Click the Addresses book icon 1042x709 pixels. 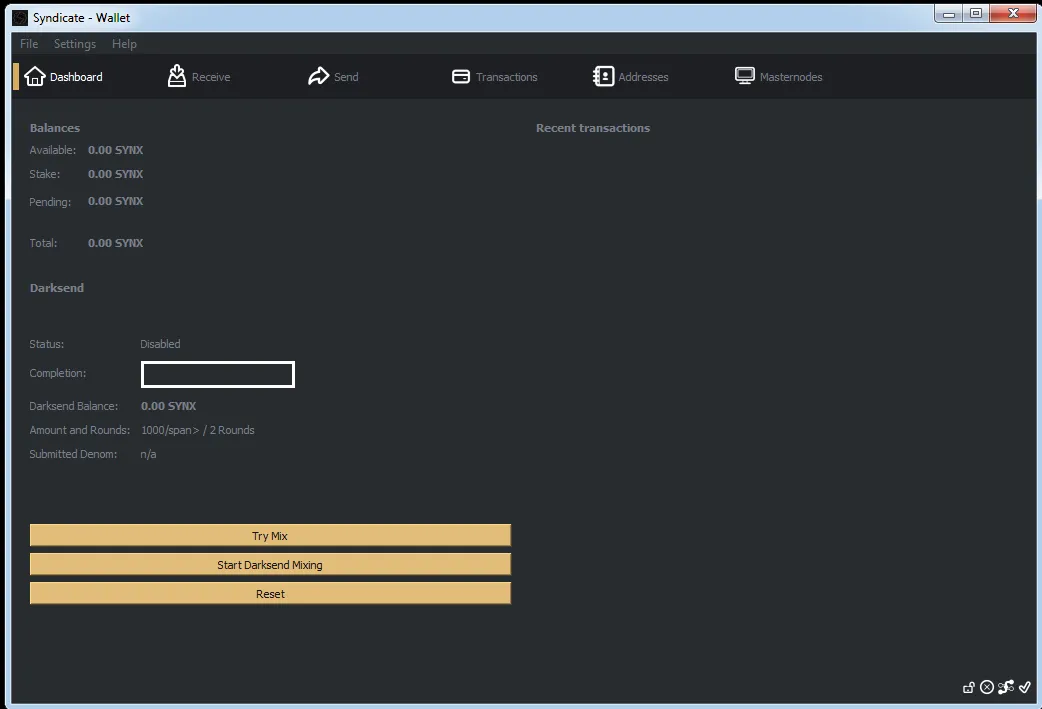pyautogui.click(x=603, y=76)
